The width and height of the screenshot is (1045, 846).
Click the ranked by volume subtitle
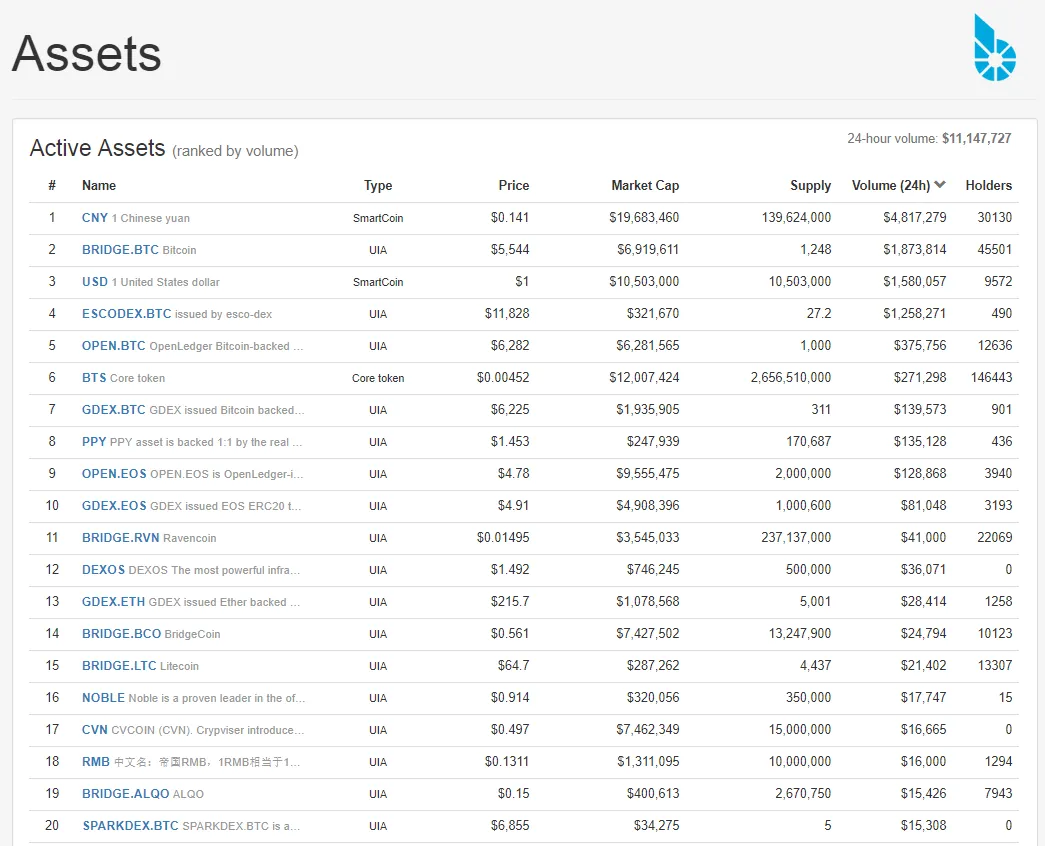tap(235, 151)
